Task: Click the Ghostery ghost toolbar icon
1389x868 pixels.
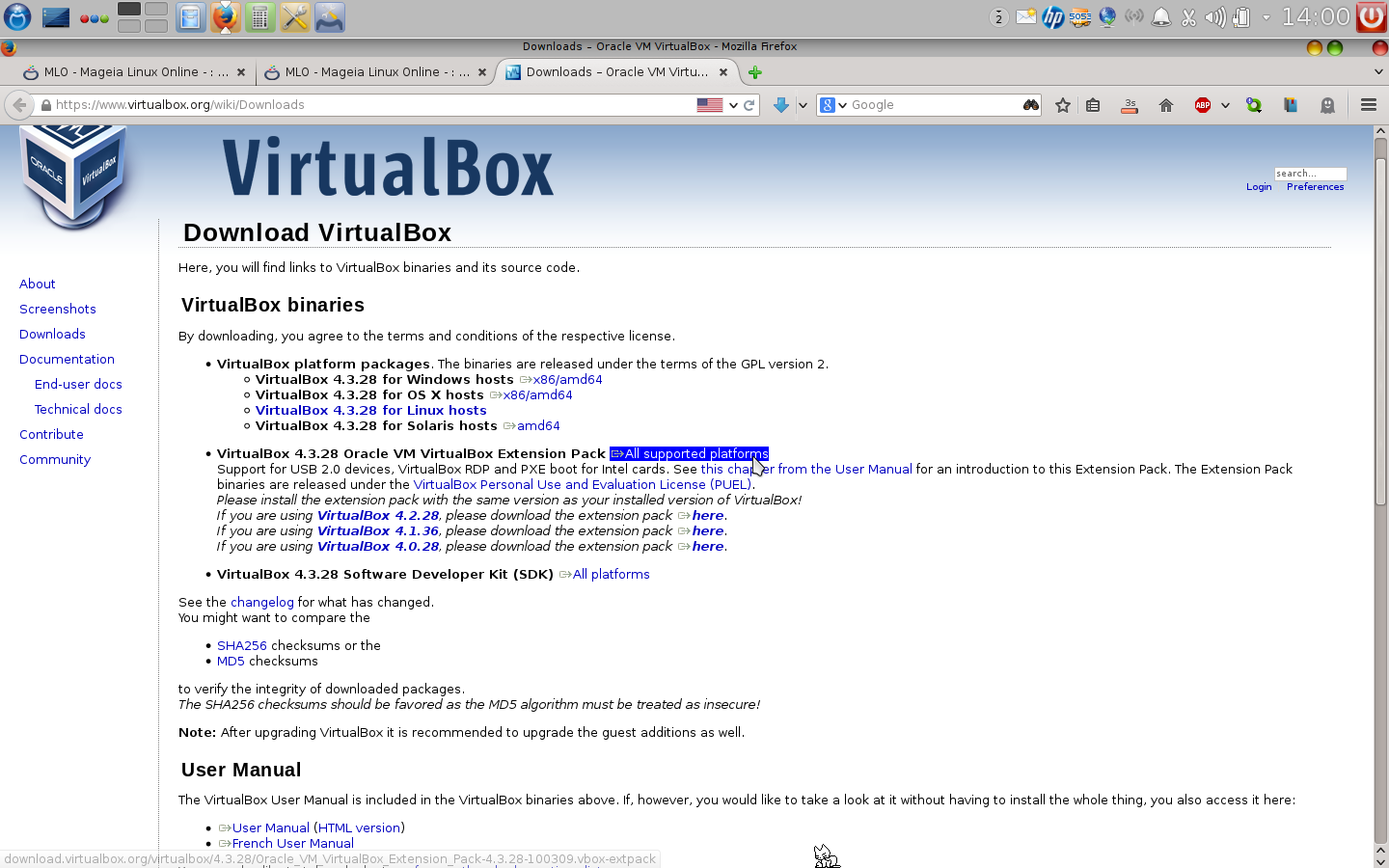Action: point(1328,105)
